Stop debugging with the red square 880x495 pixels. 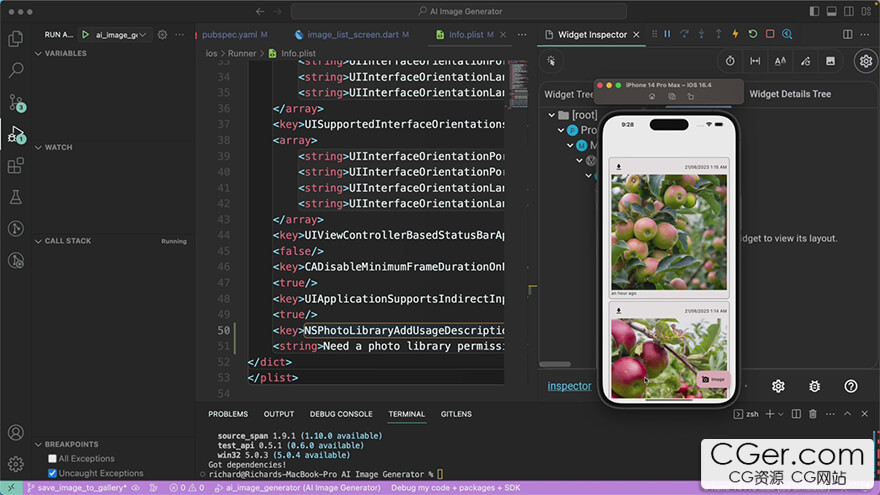[769, 34]
